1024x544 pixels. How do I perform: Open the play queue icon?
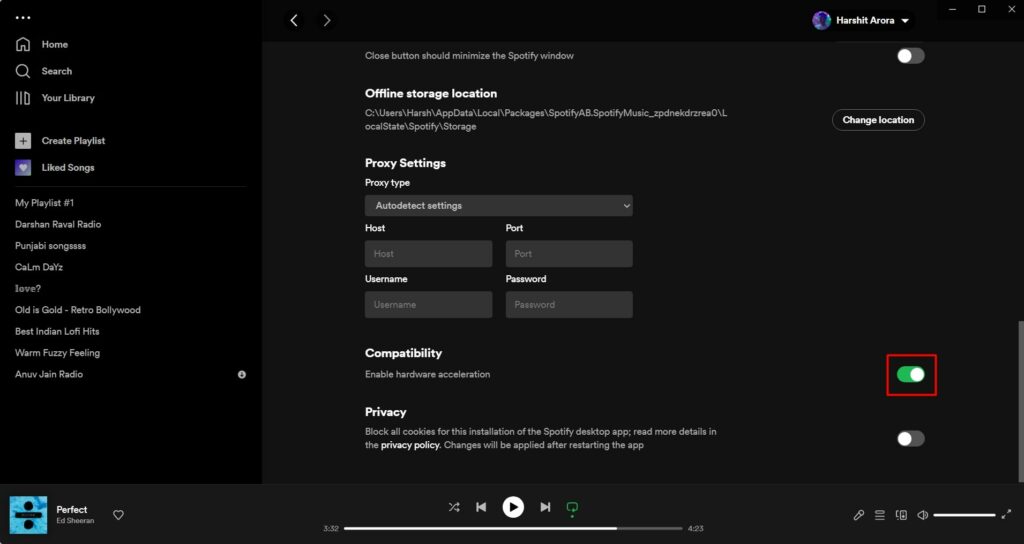880,515
